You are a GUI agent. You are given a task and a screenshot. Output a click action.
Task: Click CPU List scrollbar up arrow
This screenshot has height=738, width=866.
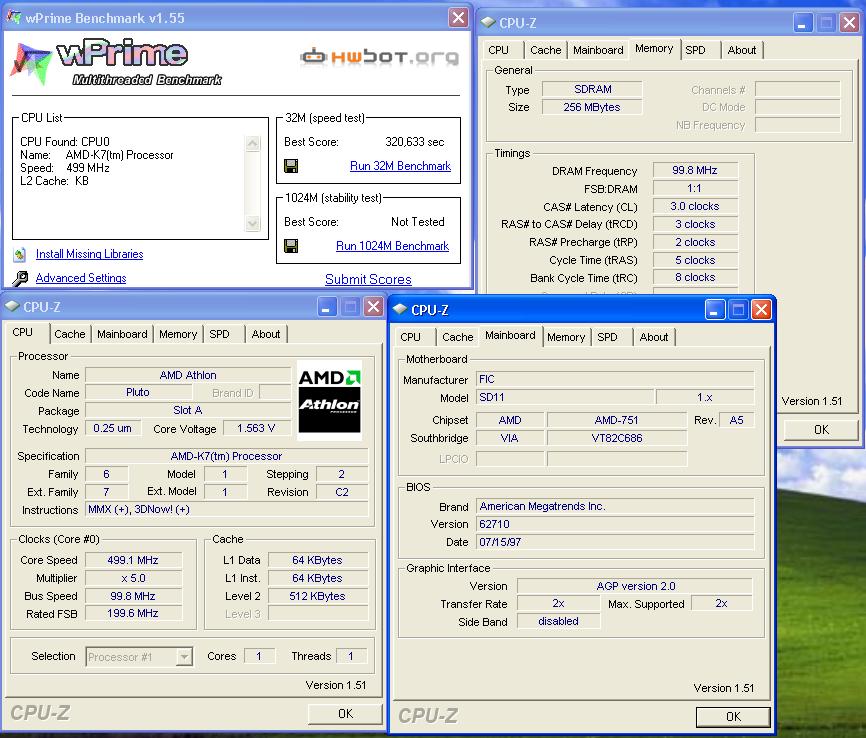pos(252,144)
